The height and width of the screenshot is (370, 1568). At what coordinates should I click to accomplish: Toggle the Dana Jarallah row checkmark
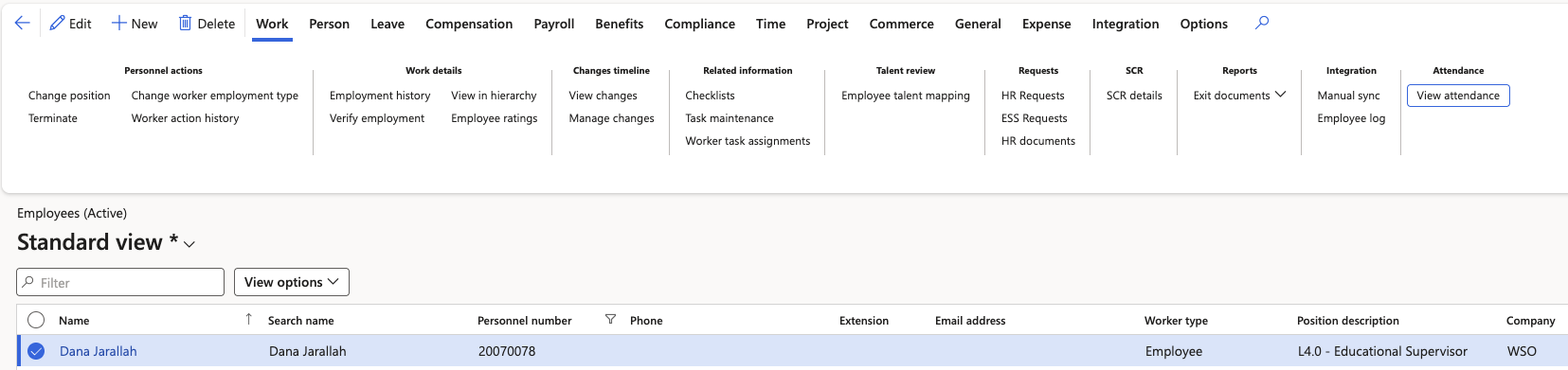[36, 351]
